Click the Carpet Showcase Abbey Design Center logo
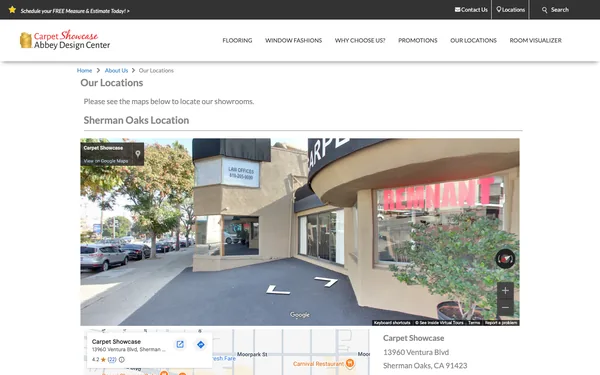The height and width of the screenshot is (375, 600). (x=65, y=40)
